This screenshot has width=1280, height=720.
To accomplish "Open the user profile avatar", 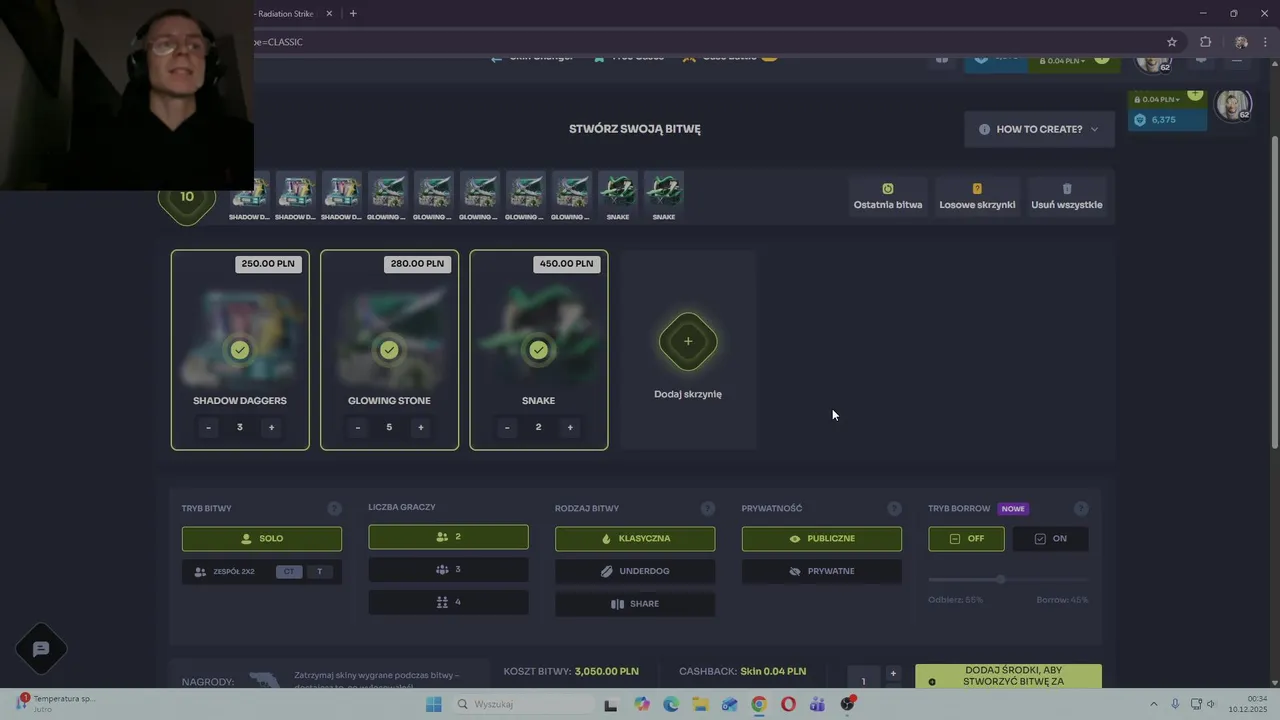I will tap(1233, 105).
